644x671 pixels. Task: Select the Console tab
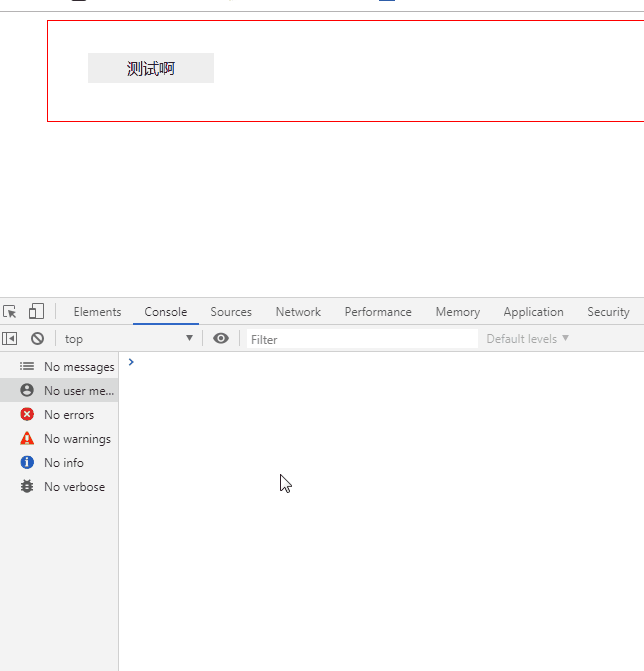click(x=166, y=312)
